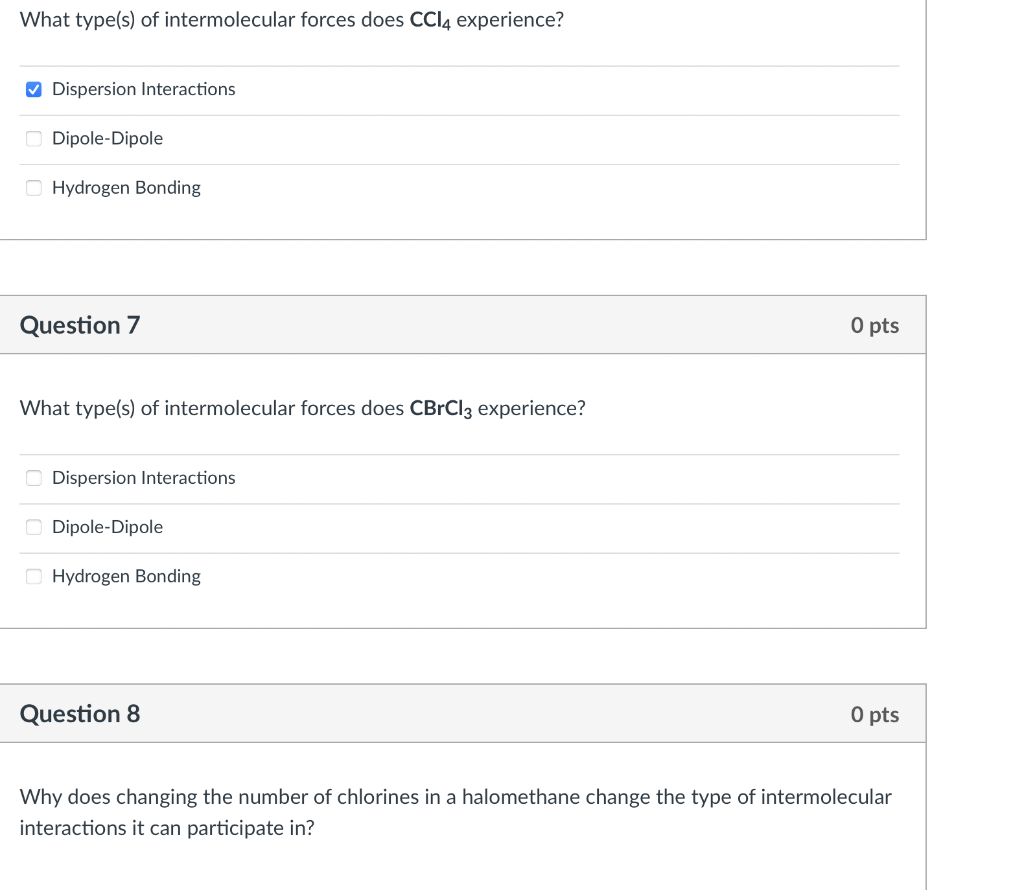Check Dipole-Dipole for the CBrCl3 question
This screenshot has width=1024, height=890.
coord(33,527)
